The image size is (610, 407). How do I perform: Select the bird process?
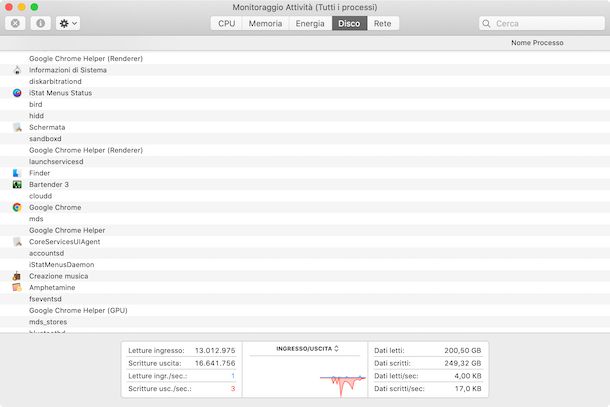pos(35,104)
